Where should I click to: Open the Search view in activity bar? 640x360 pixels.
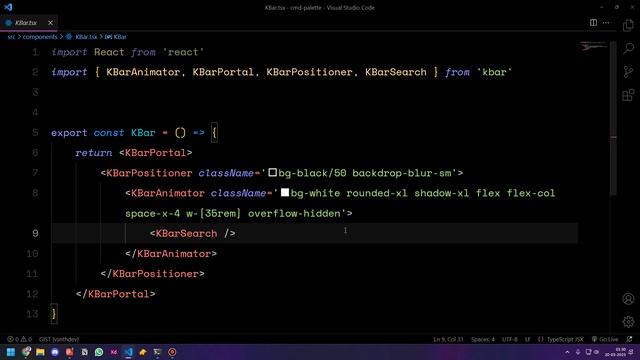tap(628, 49)
